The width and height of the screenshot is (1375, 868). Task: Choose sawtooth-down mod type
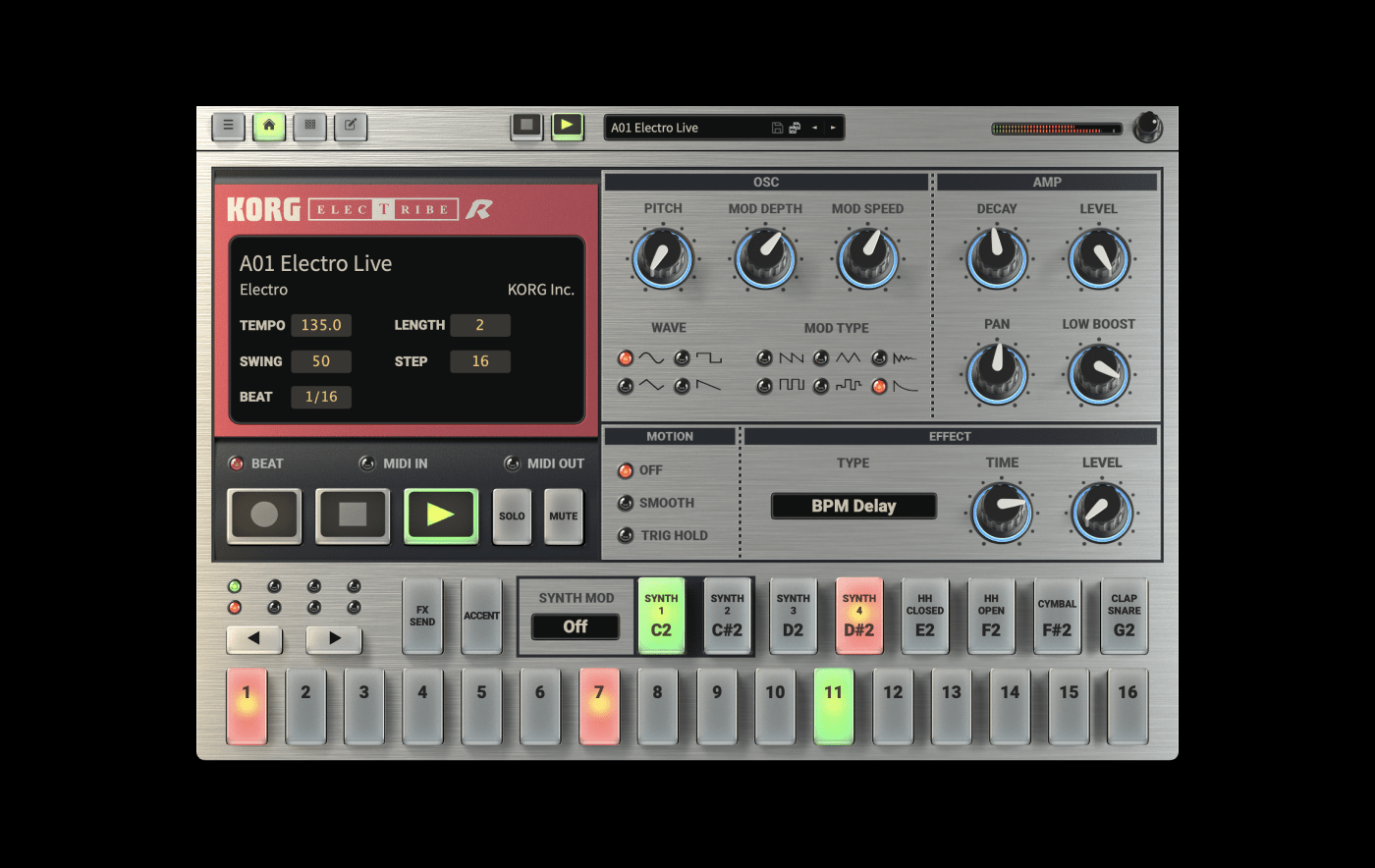764,358
